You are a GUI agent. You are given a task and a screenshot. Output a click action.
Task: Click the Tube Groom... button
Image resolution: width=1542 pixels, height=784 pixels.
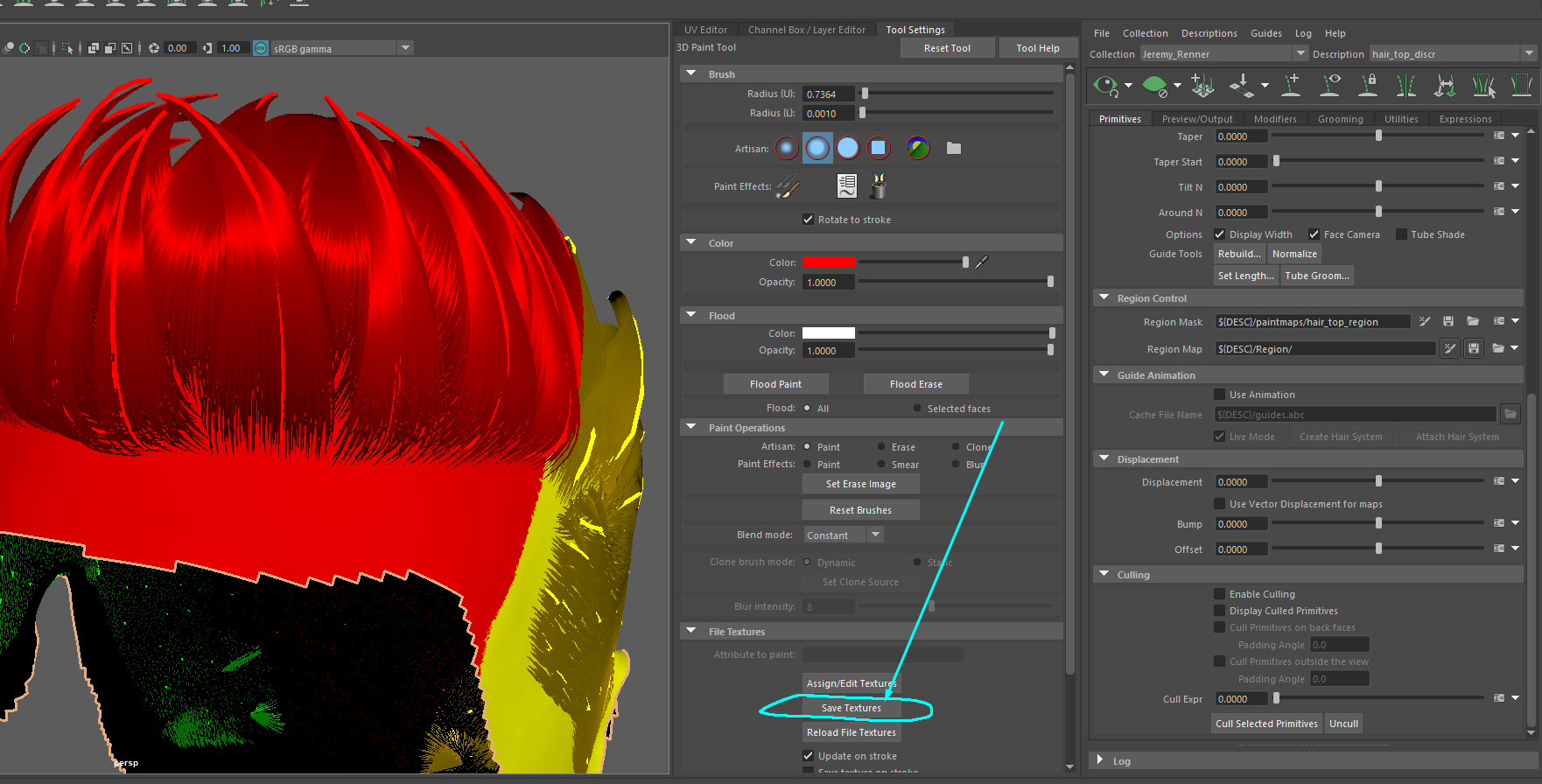click(x=1317, y=276)
